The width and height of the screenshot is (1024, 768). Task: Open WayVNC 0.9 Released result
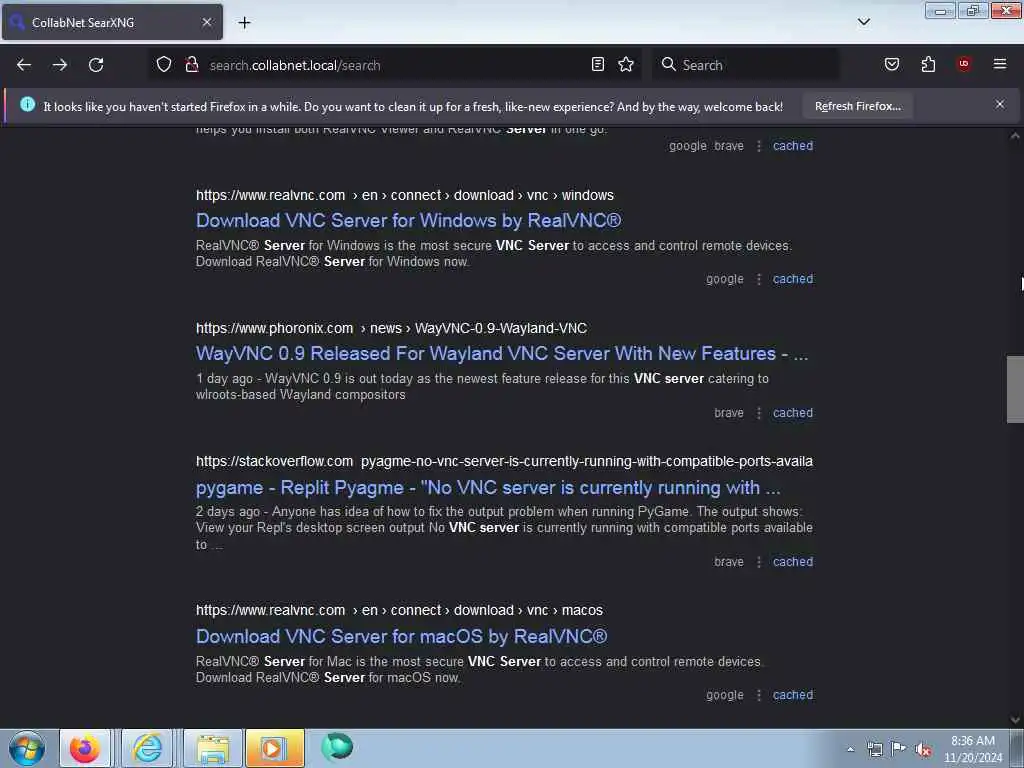pyautogui.click(x=502, y=354)
